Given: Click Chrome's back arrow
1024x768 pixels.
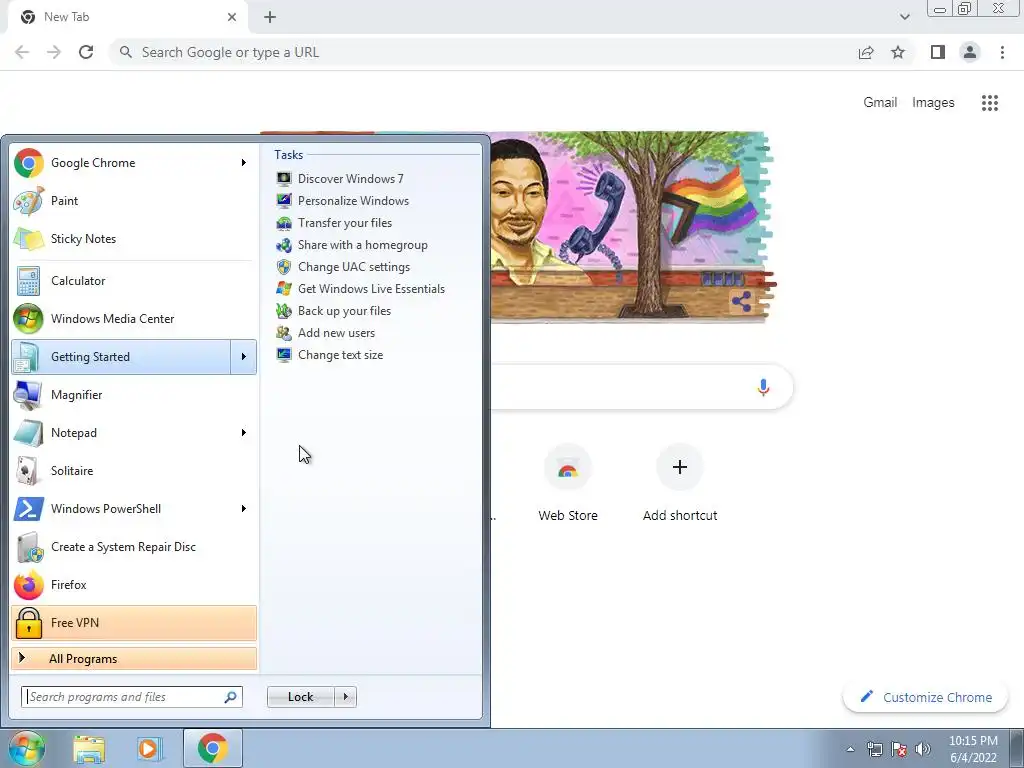Looking at the screenshot, I should [22, 52].
